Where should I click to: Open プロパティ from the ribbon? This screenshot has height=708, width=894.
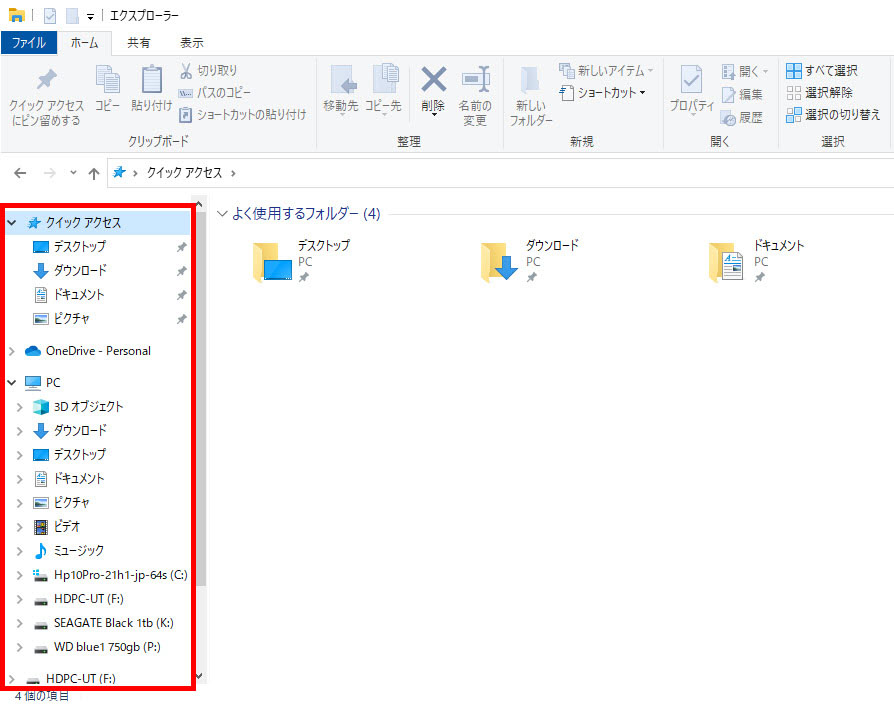(x=691, y=82)
